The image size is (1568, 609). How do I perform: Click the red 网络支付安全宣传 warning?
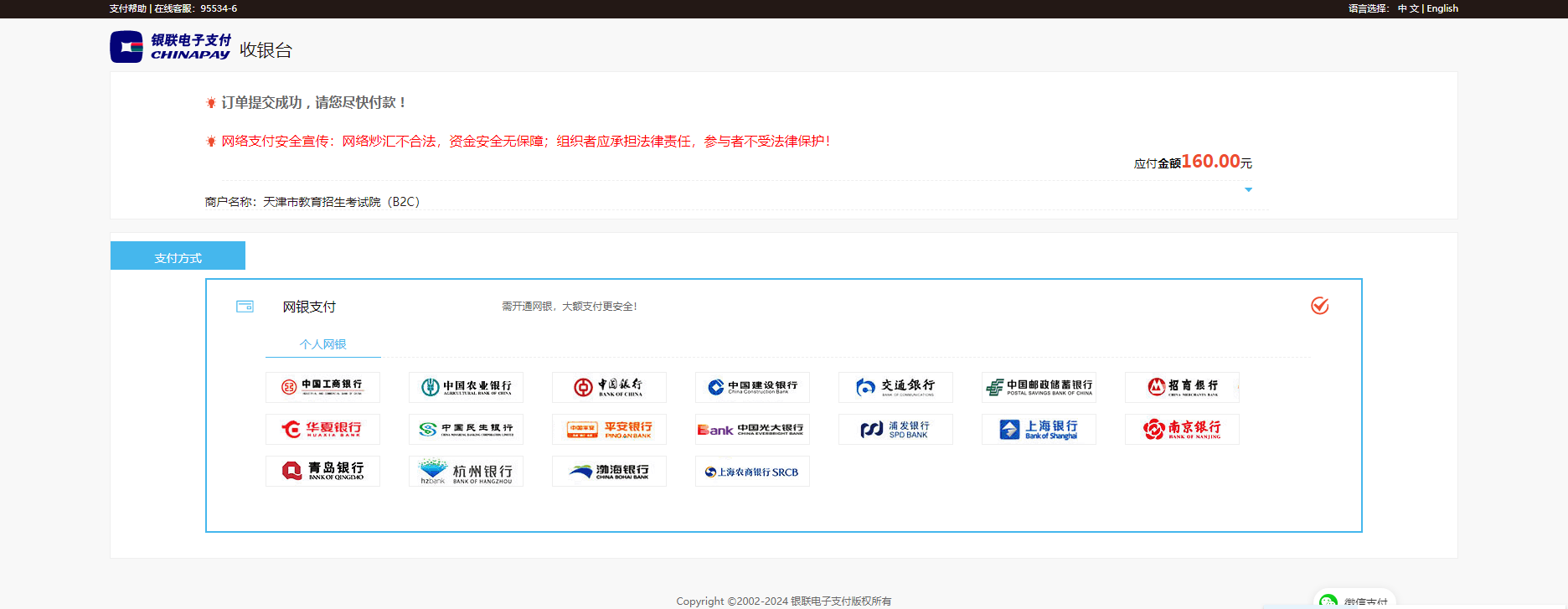(x=526, y=142)
